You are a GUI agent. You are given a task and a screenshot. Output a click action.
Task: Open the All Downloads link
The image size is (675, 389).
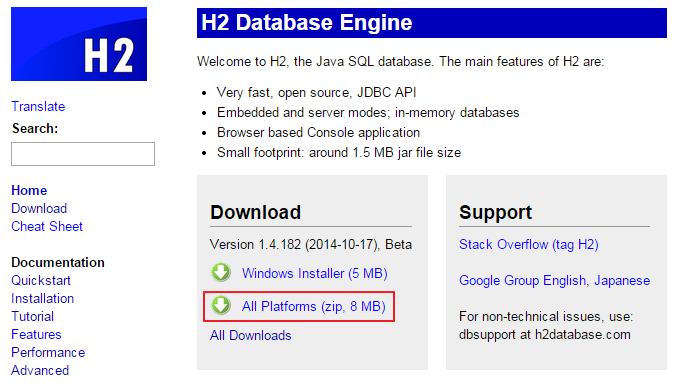(251, 335)
